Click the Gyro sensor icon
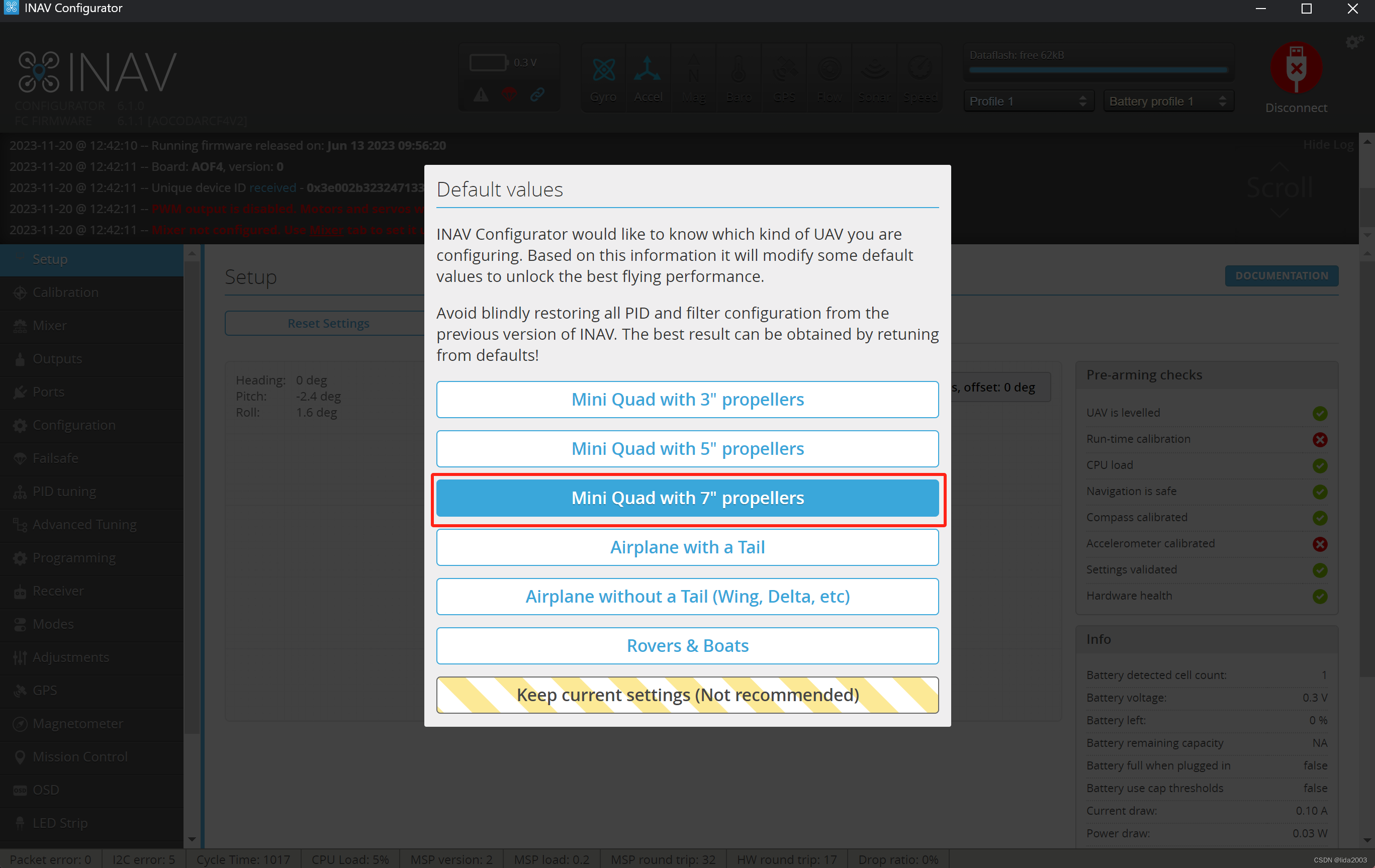 603,70
